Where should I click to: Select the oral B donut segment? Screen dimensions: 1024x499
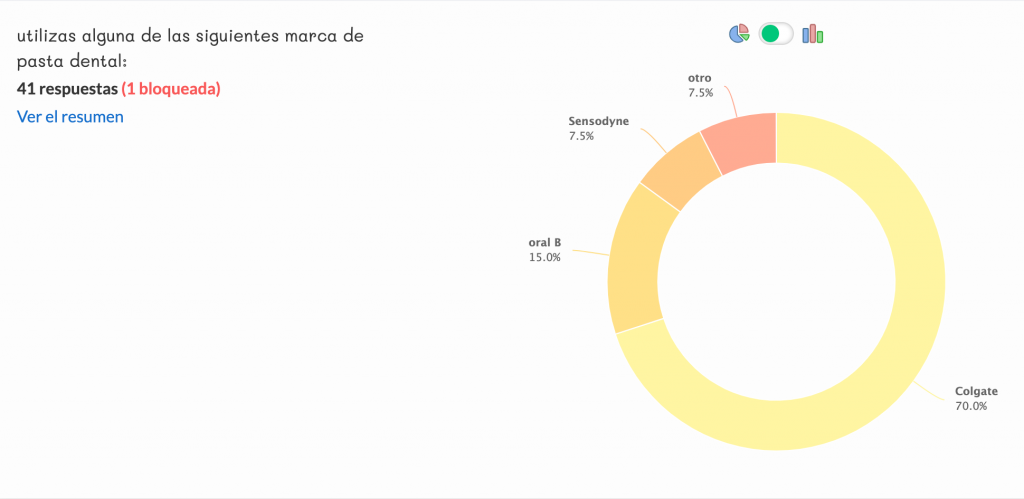632,260
